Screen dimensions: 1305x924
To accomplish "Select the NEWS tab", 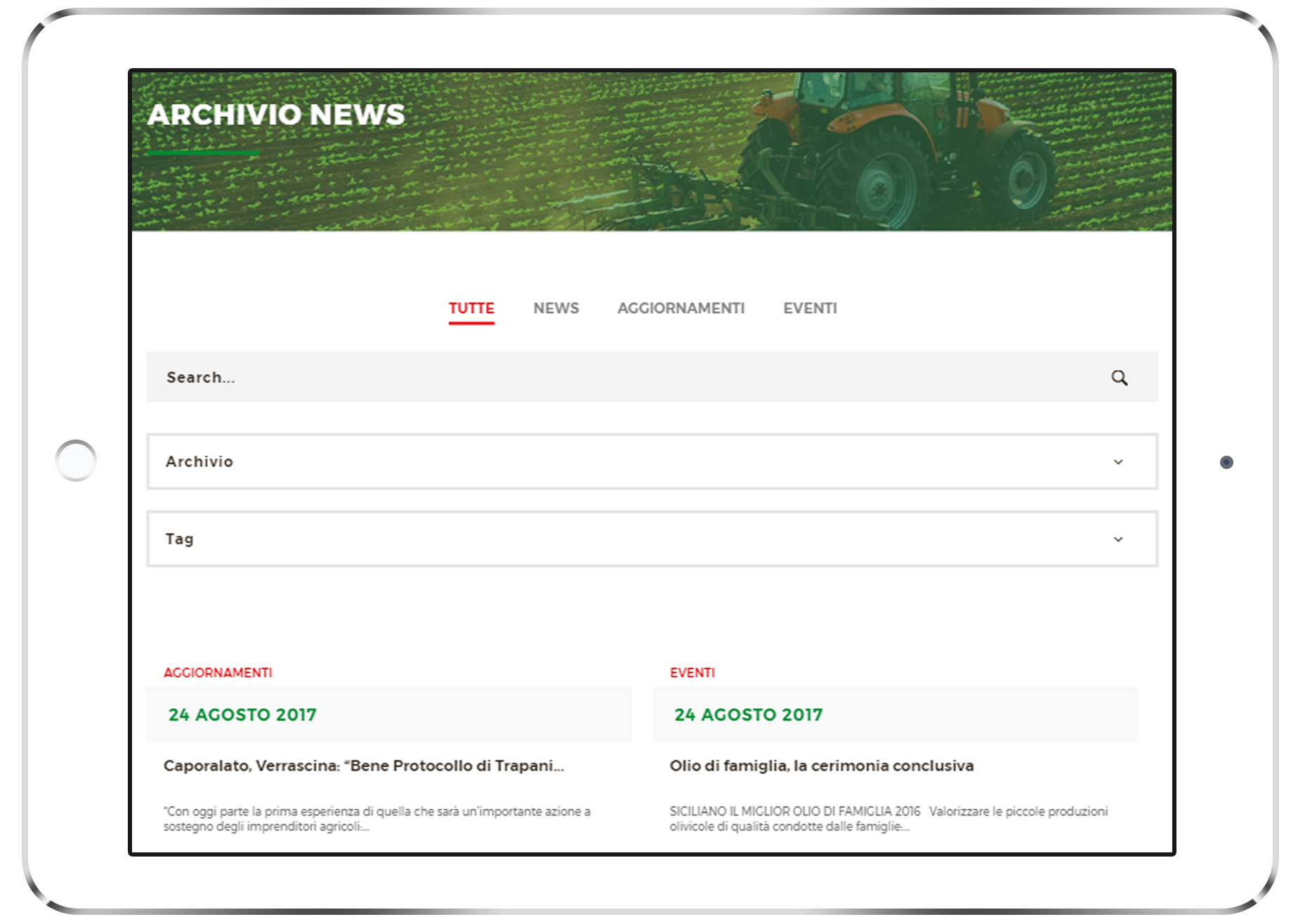I will point(556,308).
